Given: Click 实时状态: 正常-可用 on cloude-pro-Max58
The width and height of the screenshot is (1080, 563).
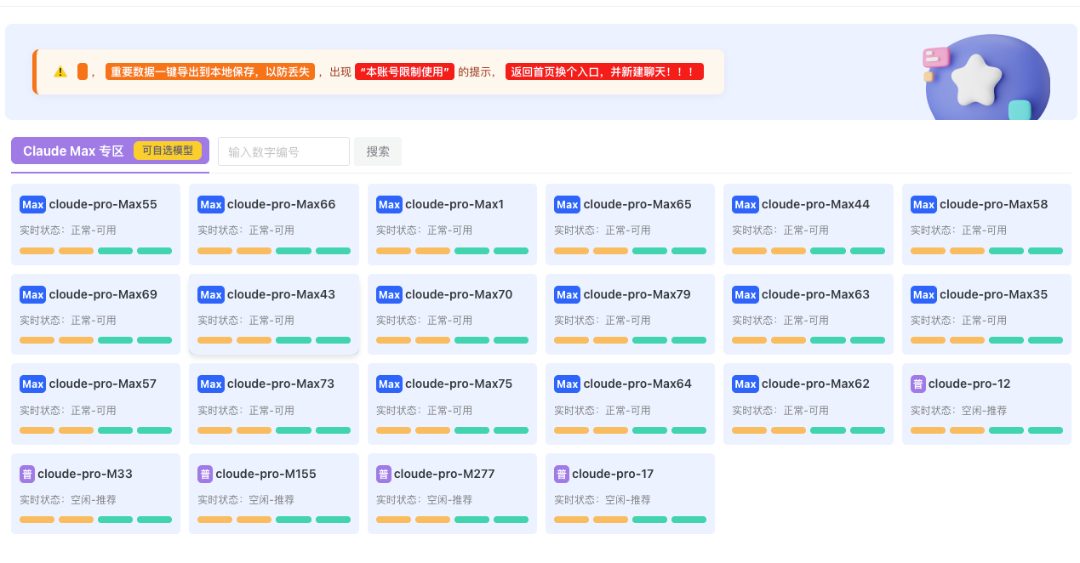Looking at the screenshot, I should 959,231.
